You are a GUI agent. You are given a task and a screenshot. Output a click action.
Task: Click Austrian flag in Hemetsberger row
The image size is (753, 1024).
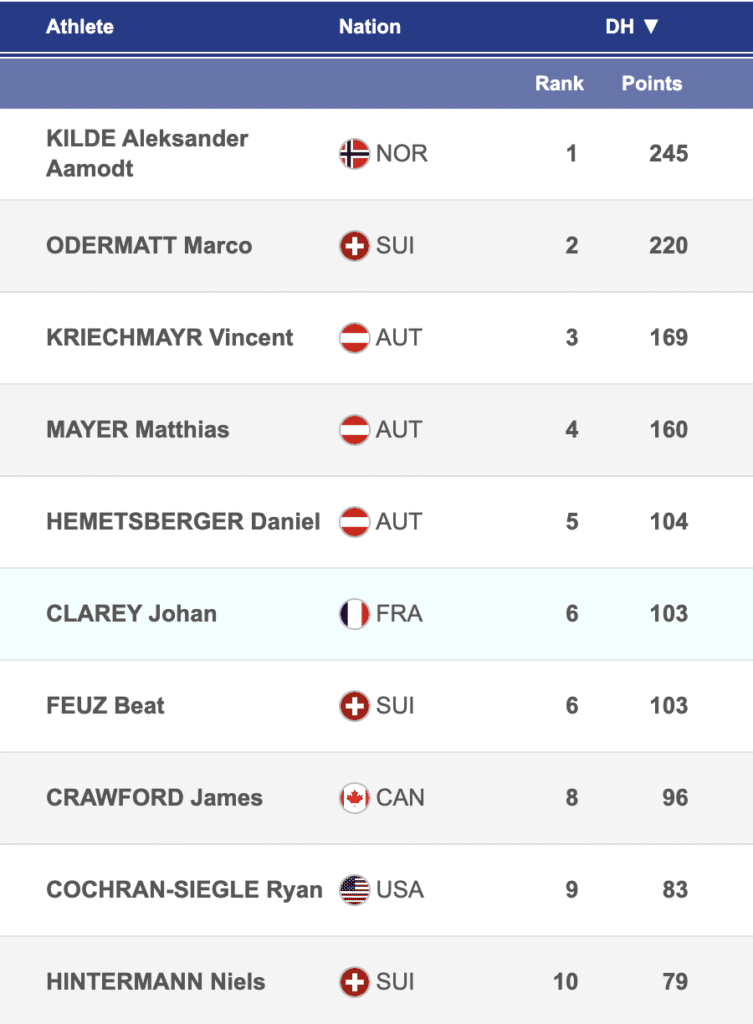point(354,522)
